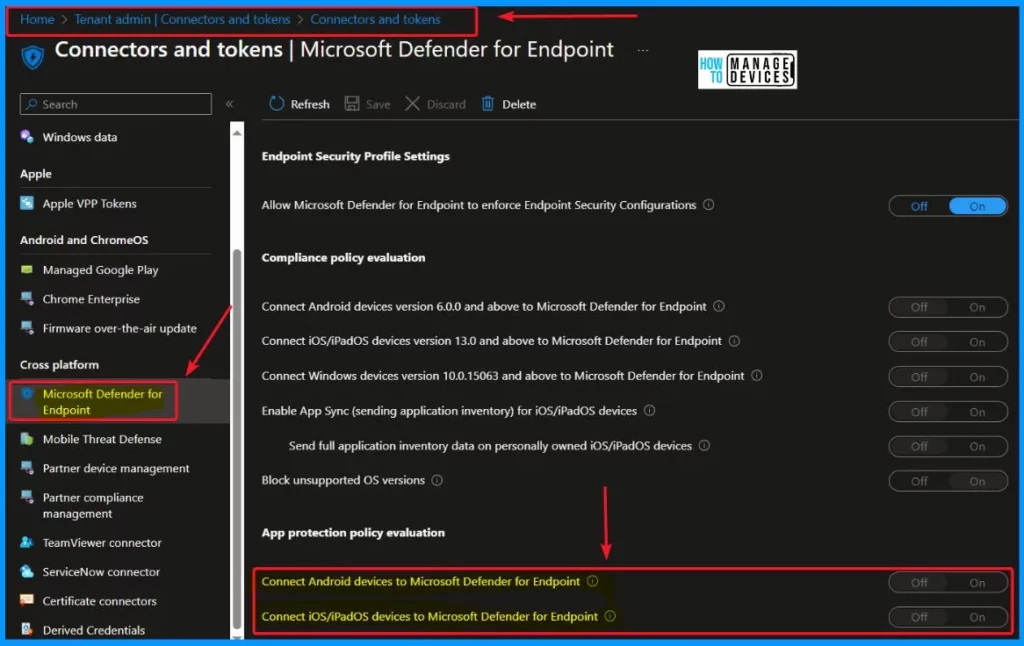Screen dimensions: 1024x646
Task: Click the TeamViewer connector icon
Action: 27,542
